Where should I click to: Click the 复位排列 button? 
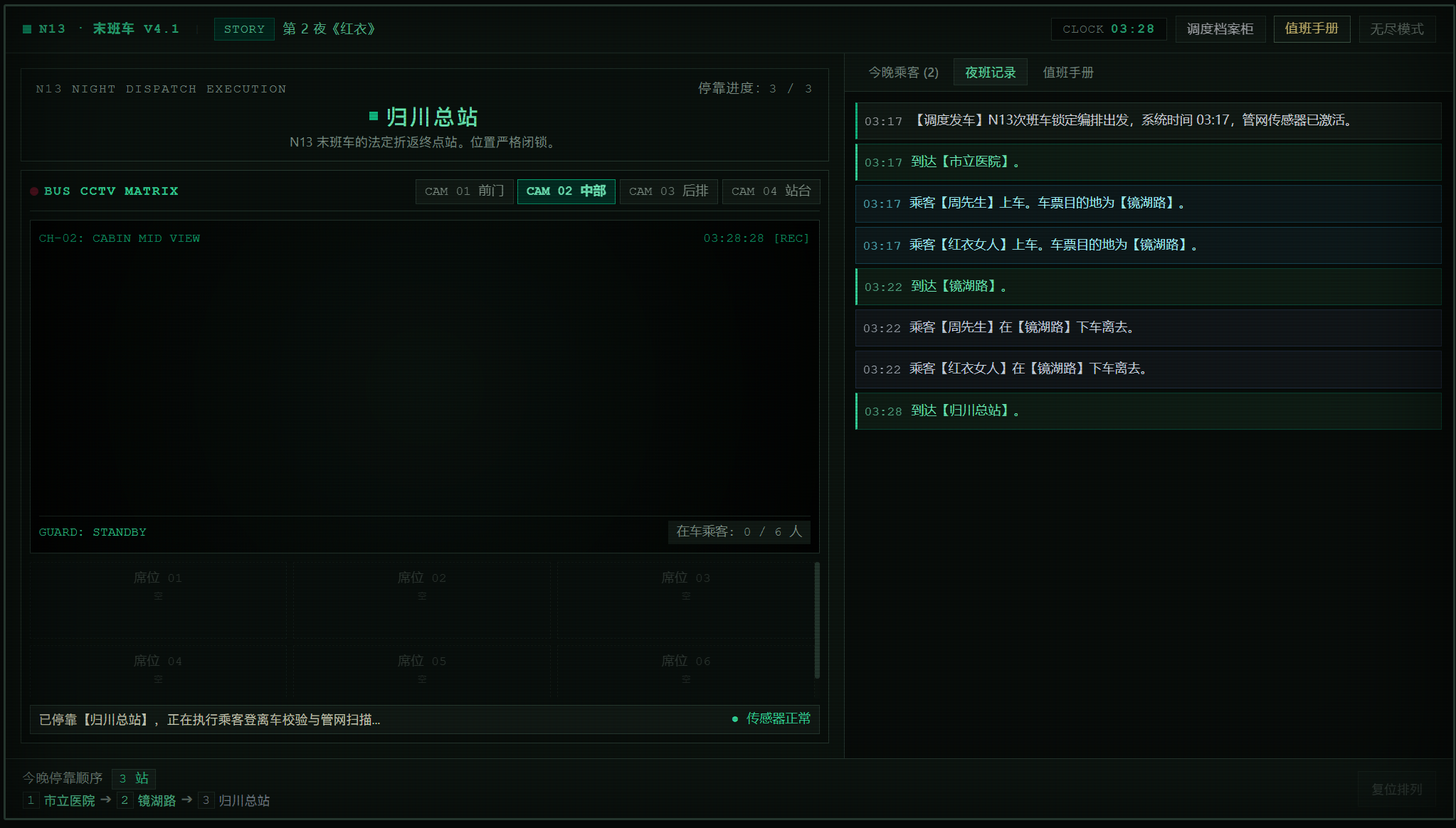[1396, 789]
